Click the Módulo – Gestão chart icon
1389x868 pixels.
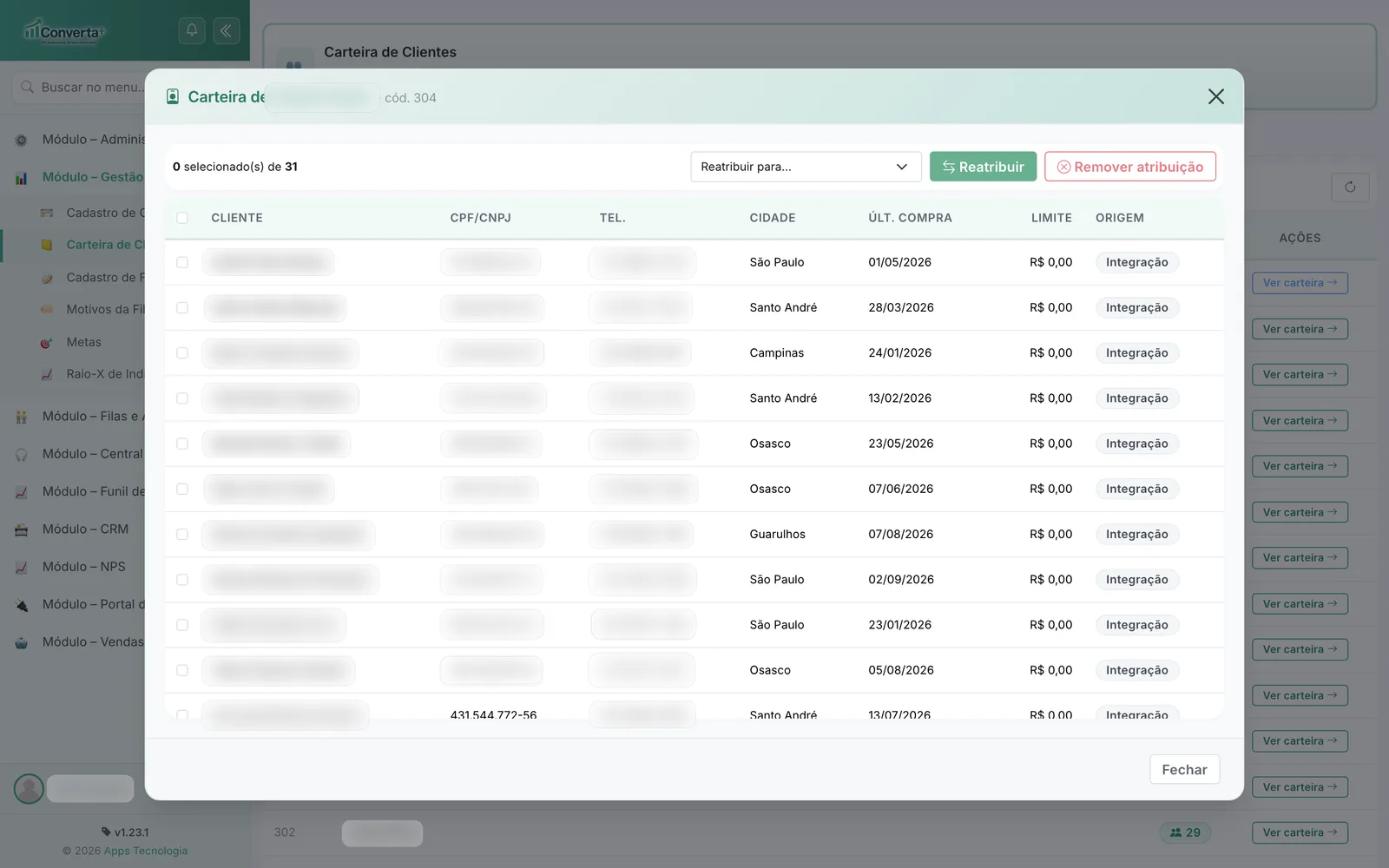22,177
